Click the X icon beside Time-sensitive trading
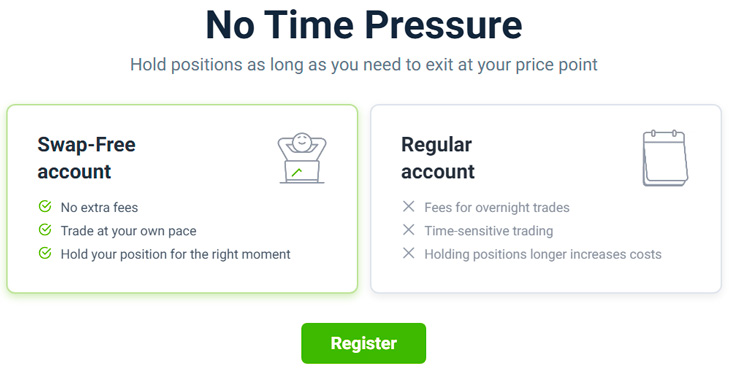The image size is (729, 378). coord(408,230)
